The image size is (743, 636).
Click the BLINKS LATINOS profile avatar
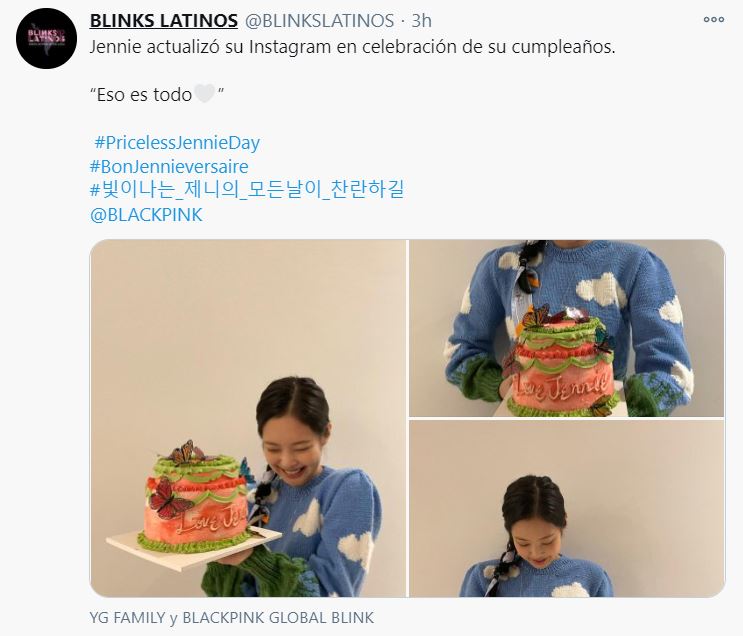[x=46, y=38]
